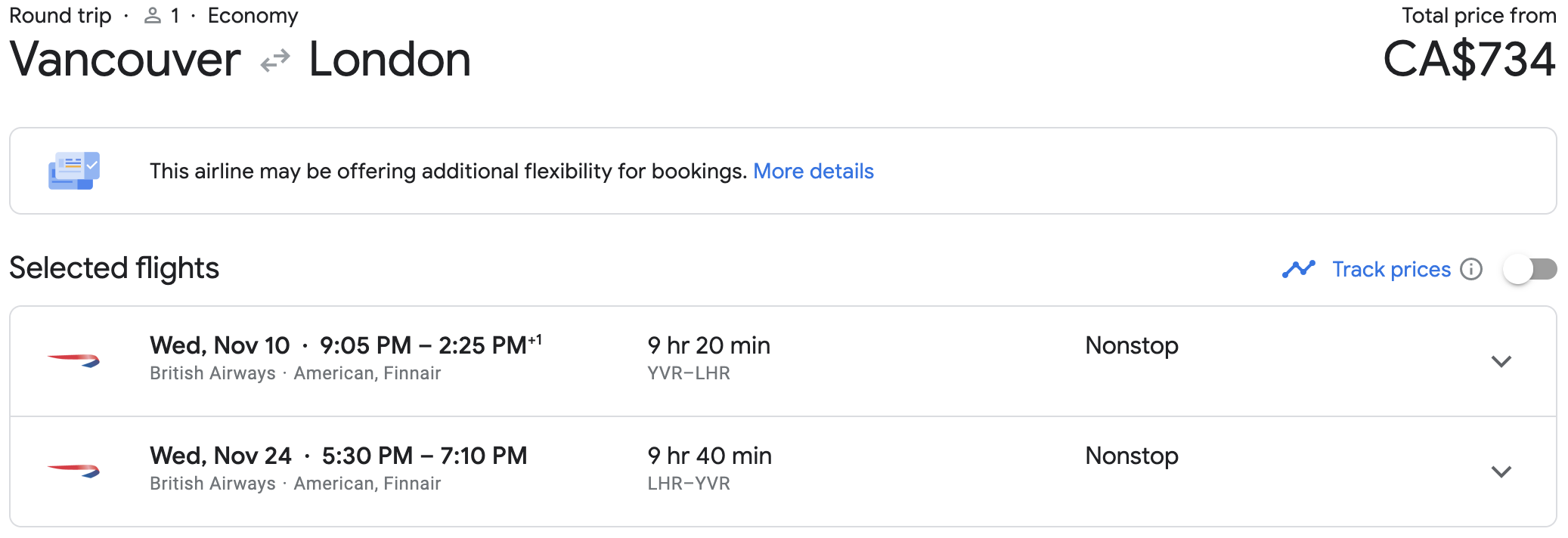Screen dimensions: 1568x538
Task: Click the YVR–LHR route text
Action: click(x=688, y=373)
